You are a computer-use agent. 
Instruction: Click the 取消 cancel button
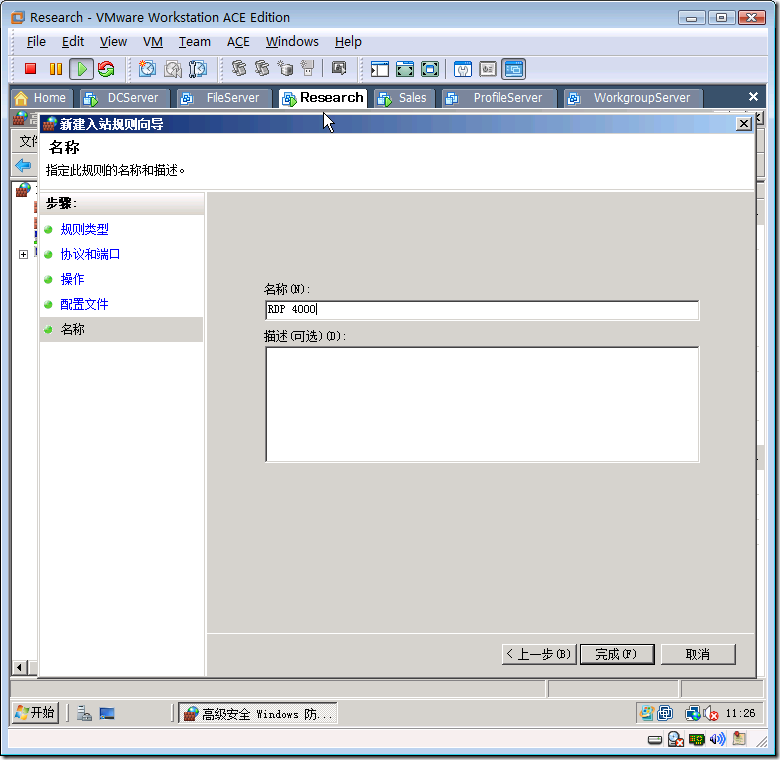coord(698,654)
